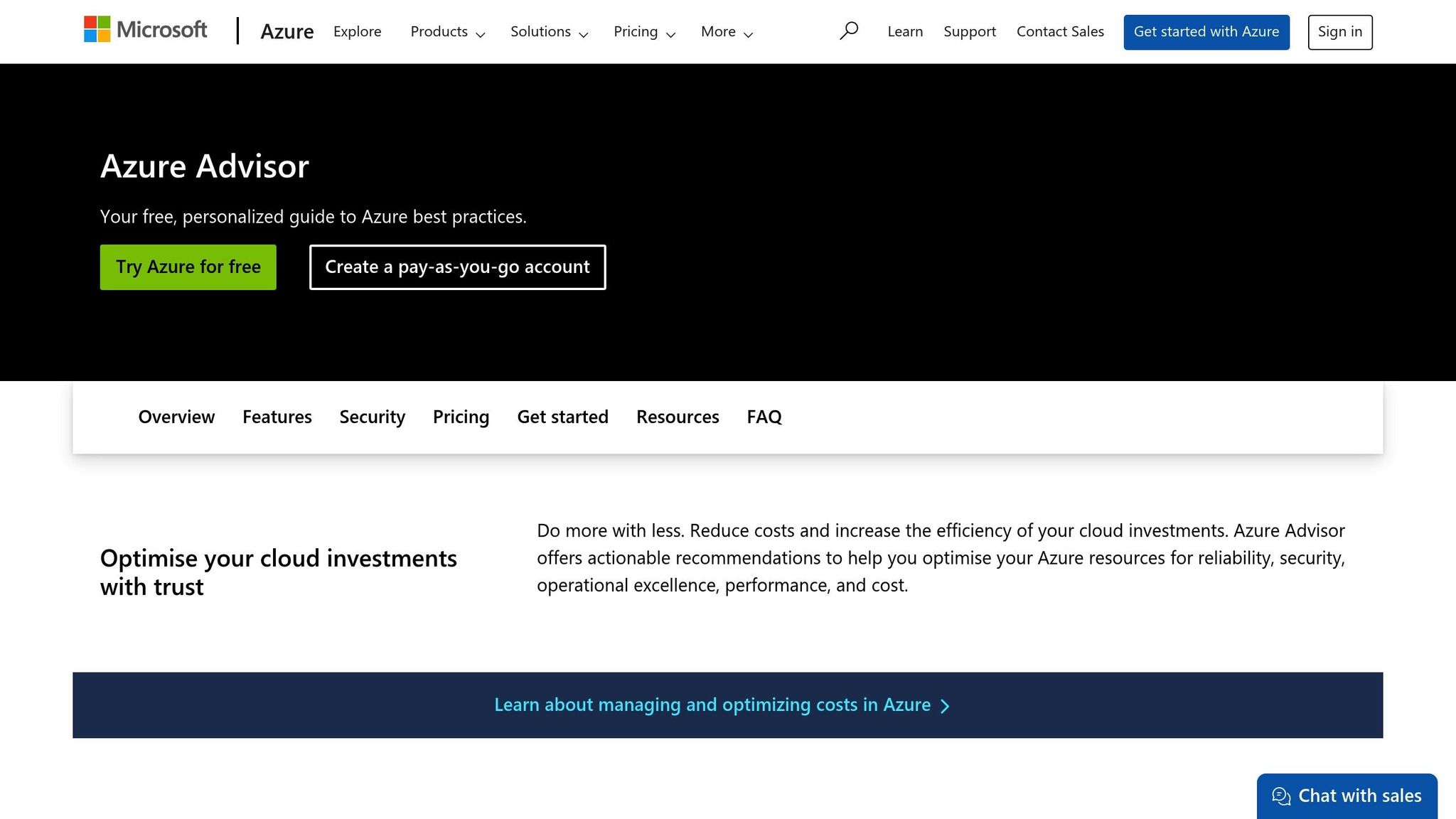Image resolution: width=1456 pixels, height=819 pixels.
Task: Open Get started section tab
Action: pos(562,417)
